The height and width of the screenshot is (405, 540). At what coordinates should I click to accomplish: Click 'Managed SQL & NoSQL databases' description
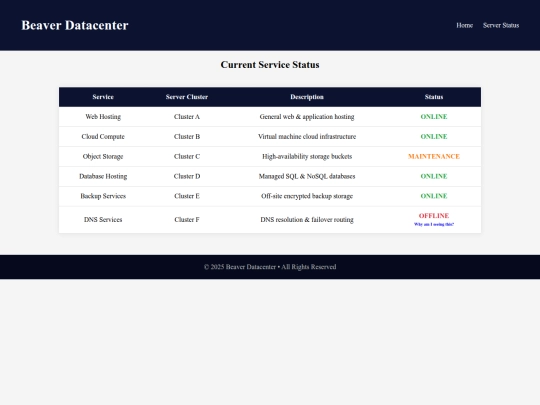coord(307,176)
